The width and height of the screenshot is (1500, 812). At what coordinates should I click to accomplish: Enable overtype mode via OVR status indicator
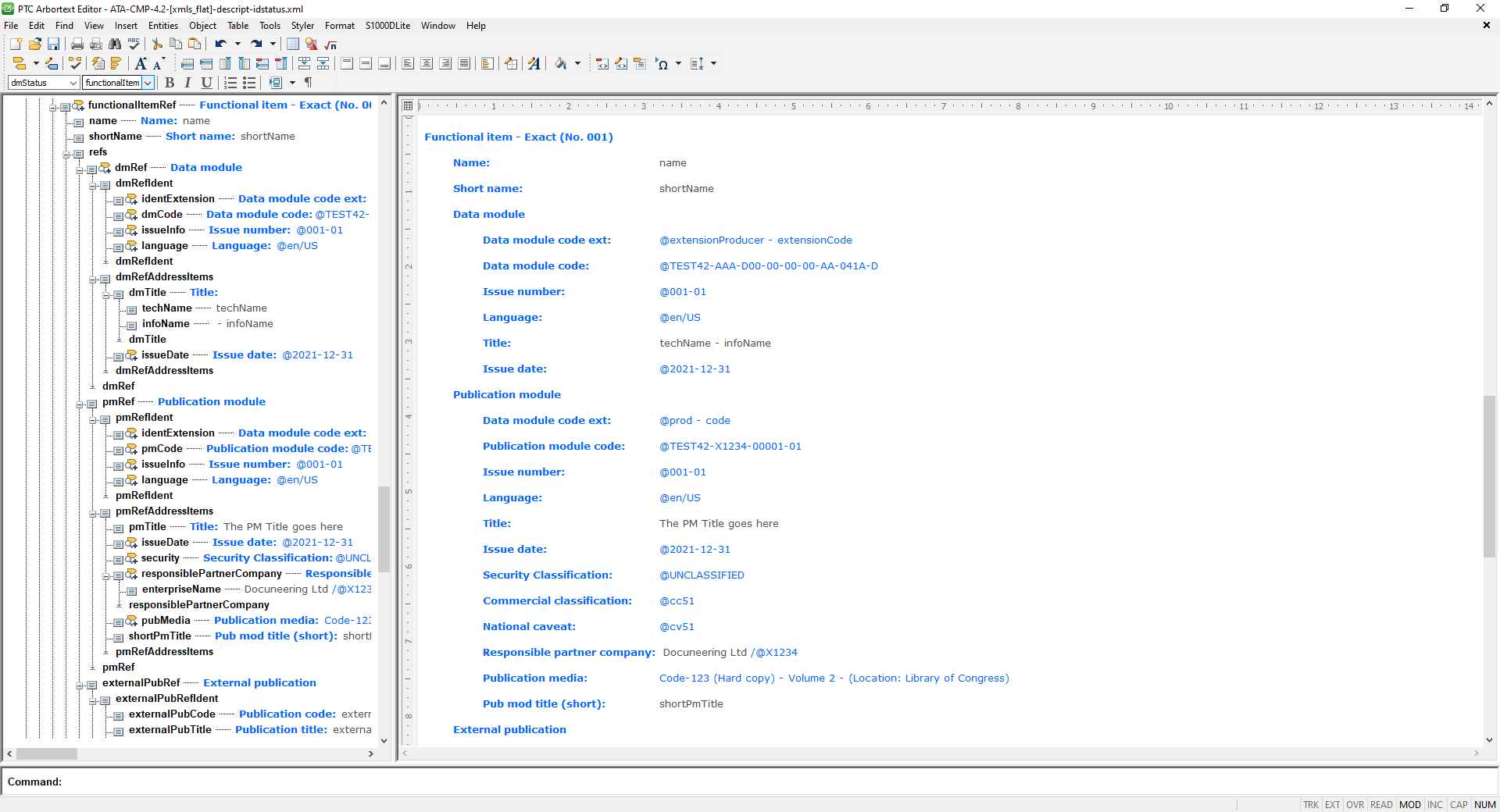1355,805
